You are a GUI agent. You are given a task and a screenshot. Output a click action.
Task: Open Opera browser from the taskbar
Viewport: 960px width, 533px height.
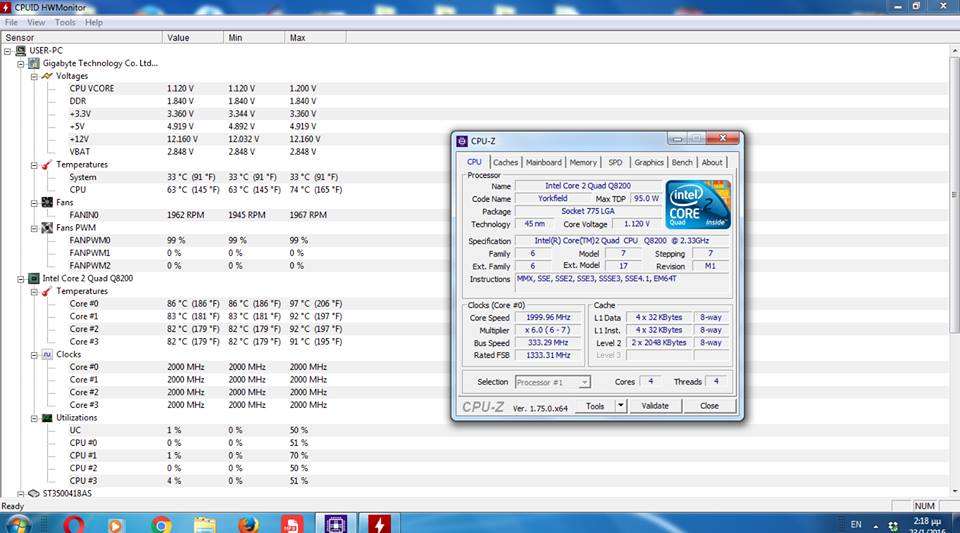73,524
